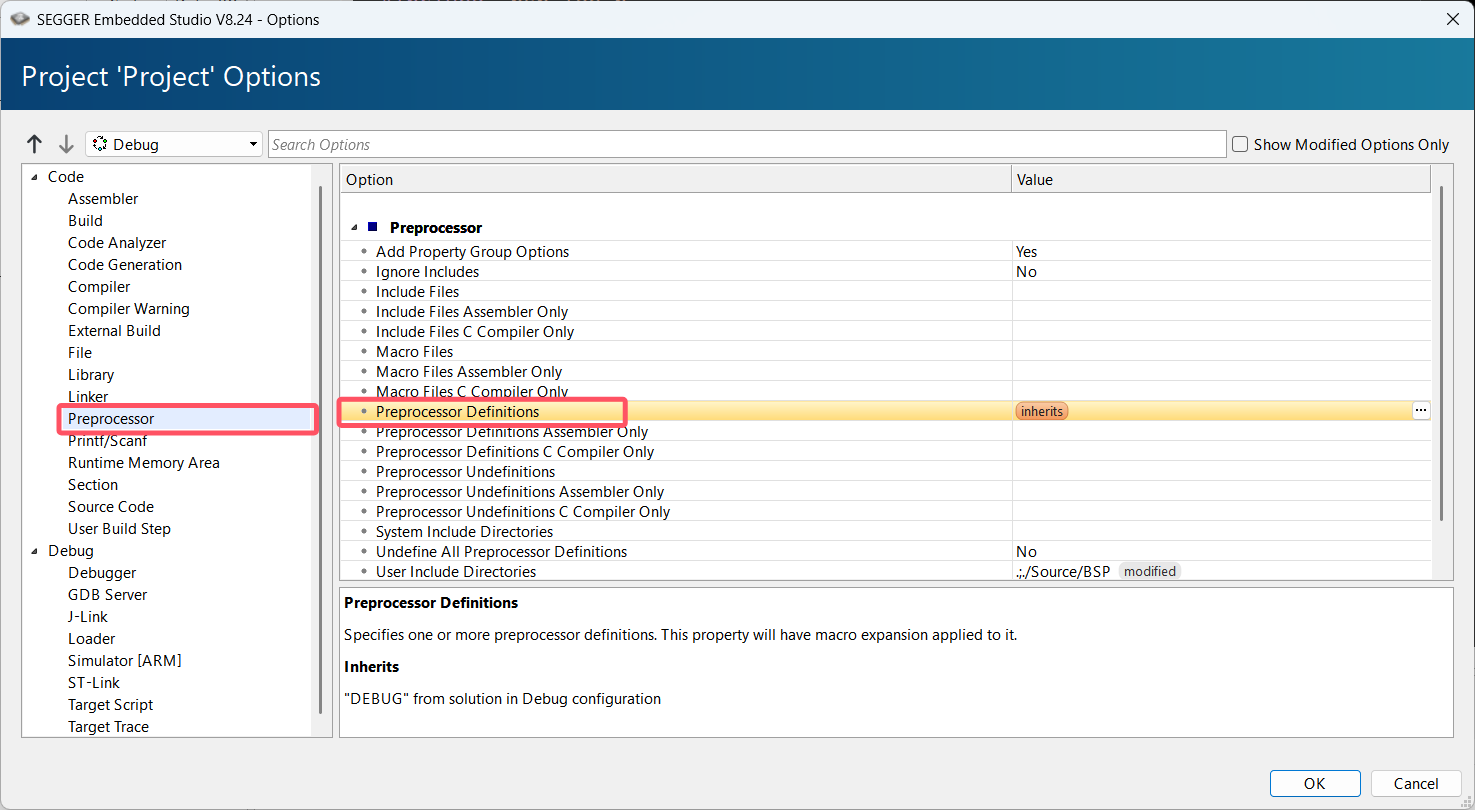Select Preprocessor Definitions Assembler Only row
Viewport: 1475px width, 810px height.
click(x=885, y=432)
